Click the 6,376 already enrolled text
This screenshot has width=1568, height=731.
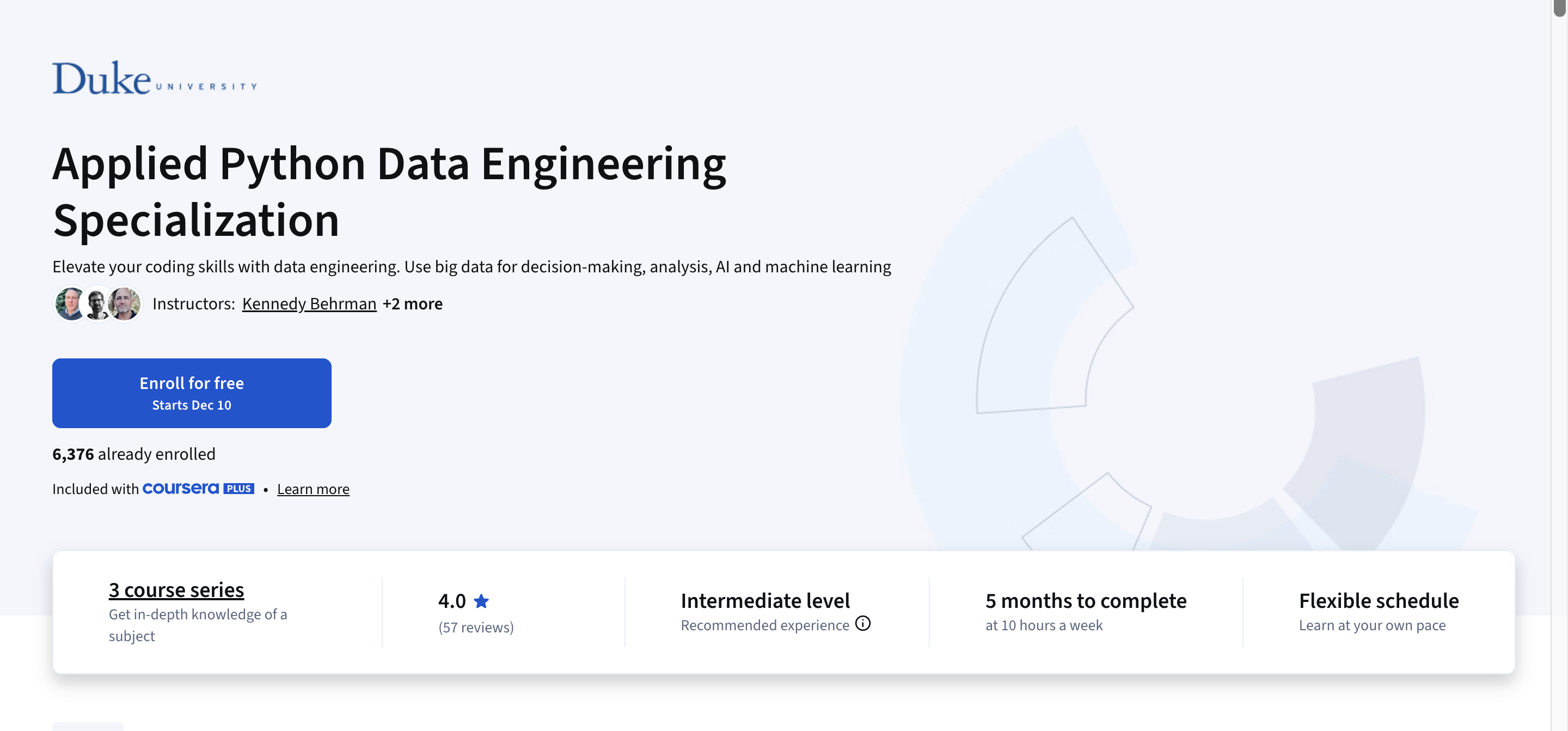click(134, 453)
